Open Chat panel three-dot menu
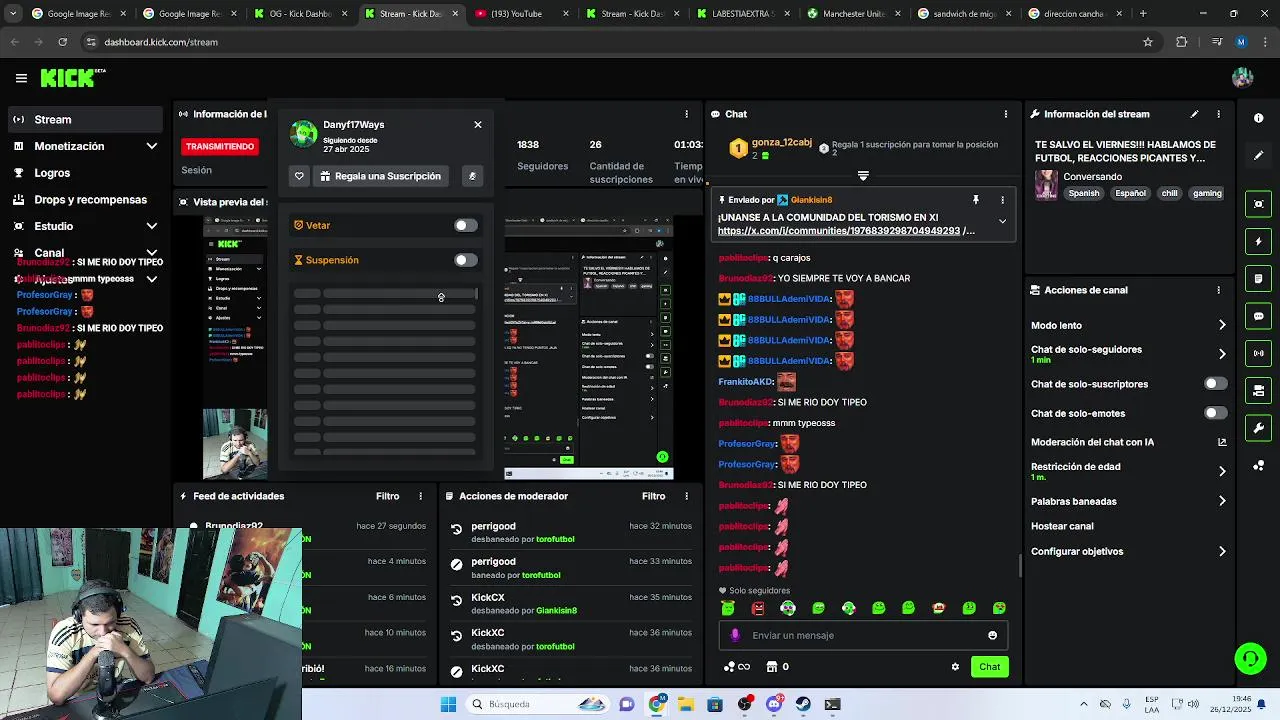This screenshot has height=720, width=1280. click(x=1005, y=114)
